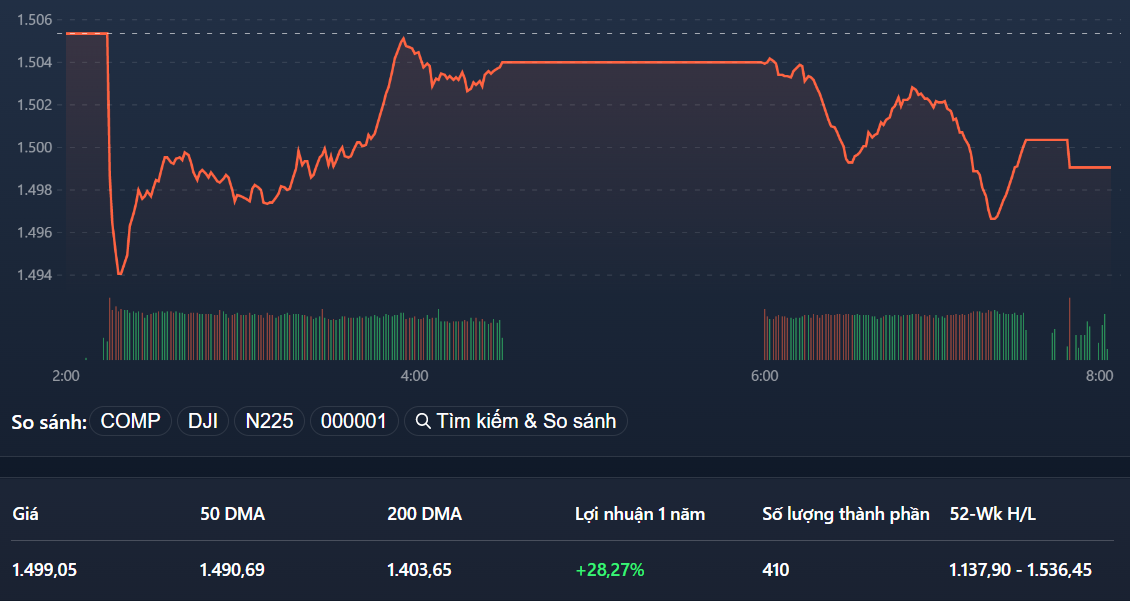1130x601 pixels.
Task: Select the 000001 comparison chip
Action: [x=352, y=421]
